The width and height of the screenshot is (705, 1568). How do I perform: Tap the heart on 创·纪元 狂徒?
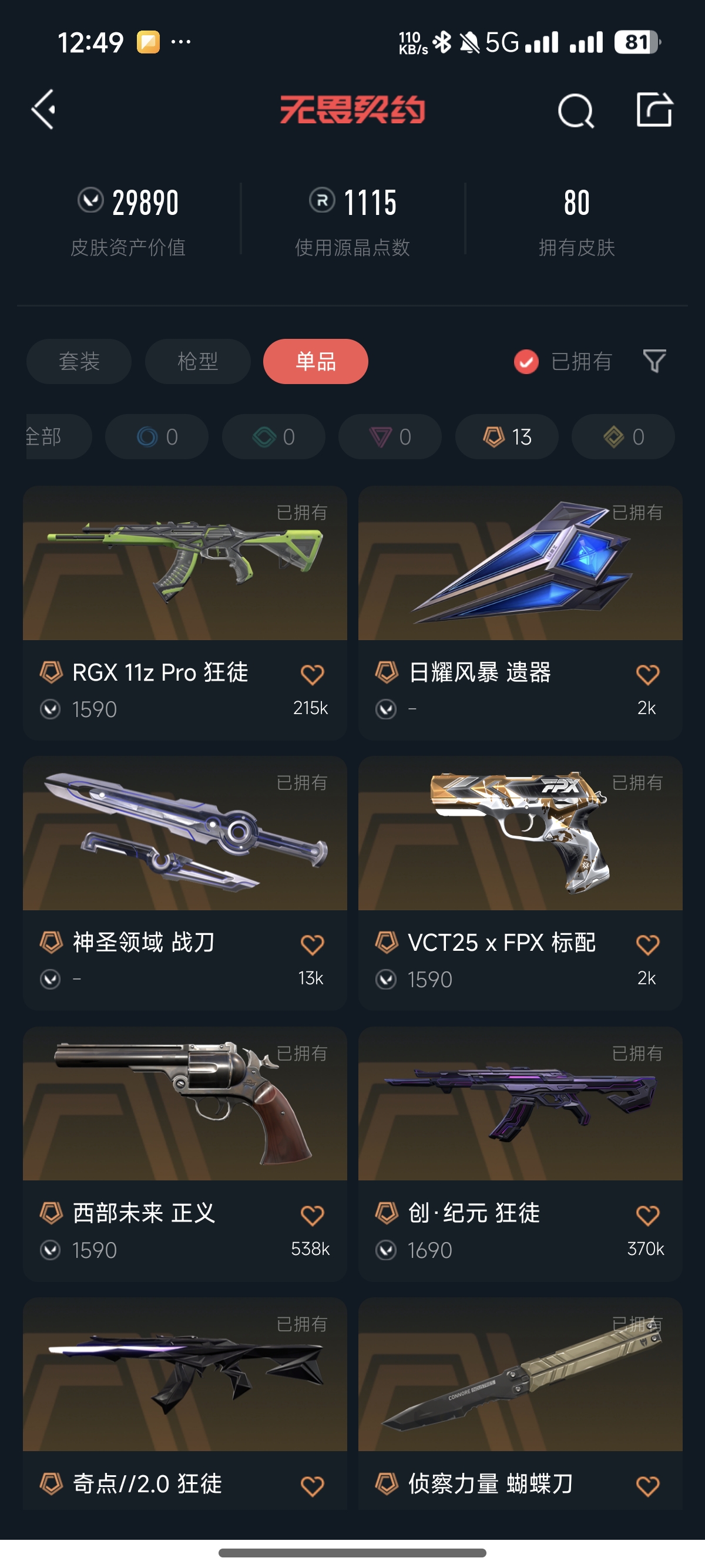pyautogui.click(x=647, y=1215)
